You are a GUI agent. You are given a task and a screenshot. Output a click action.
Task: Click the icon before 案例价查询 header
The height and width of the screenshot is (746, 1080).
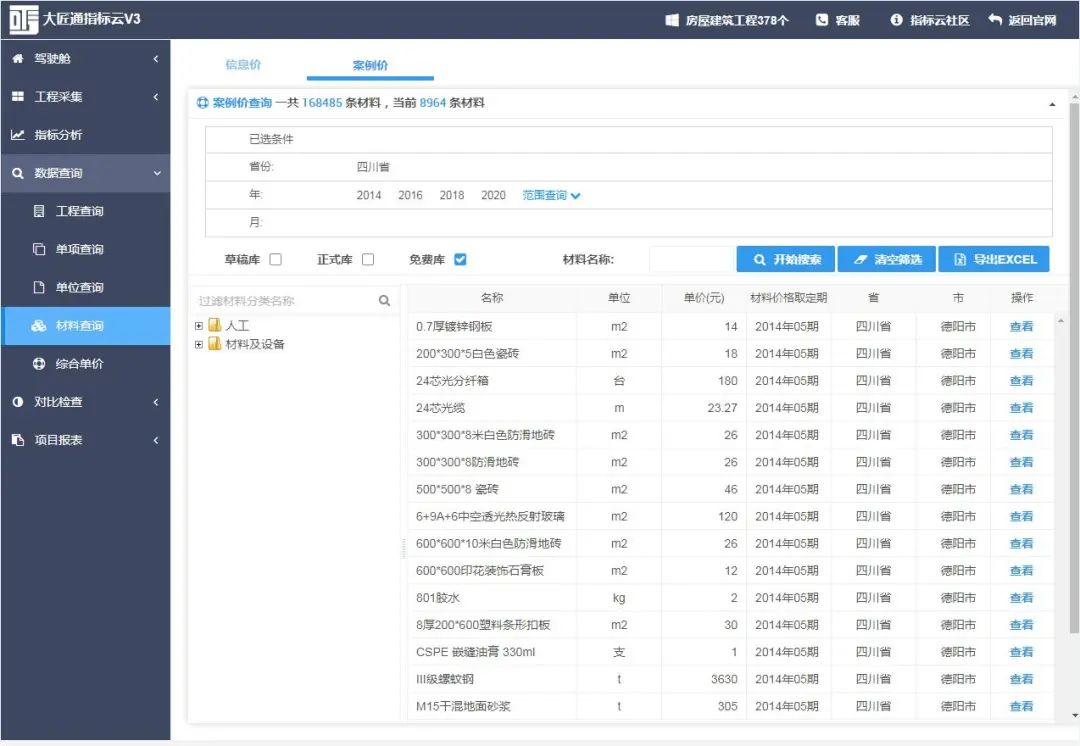202,103
